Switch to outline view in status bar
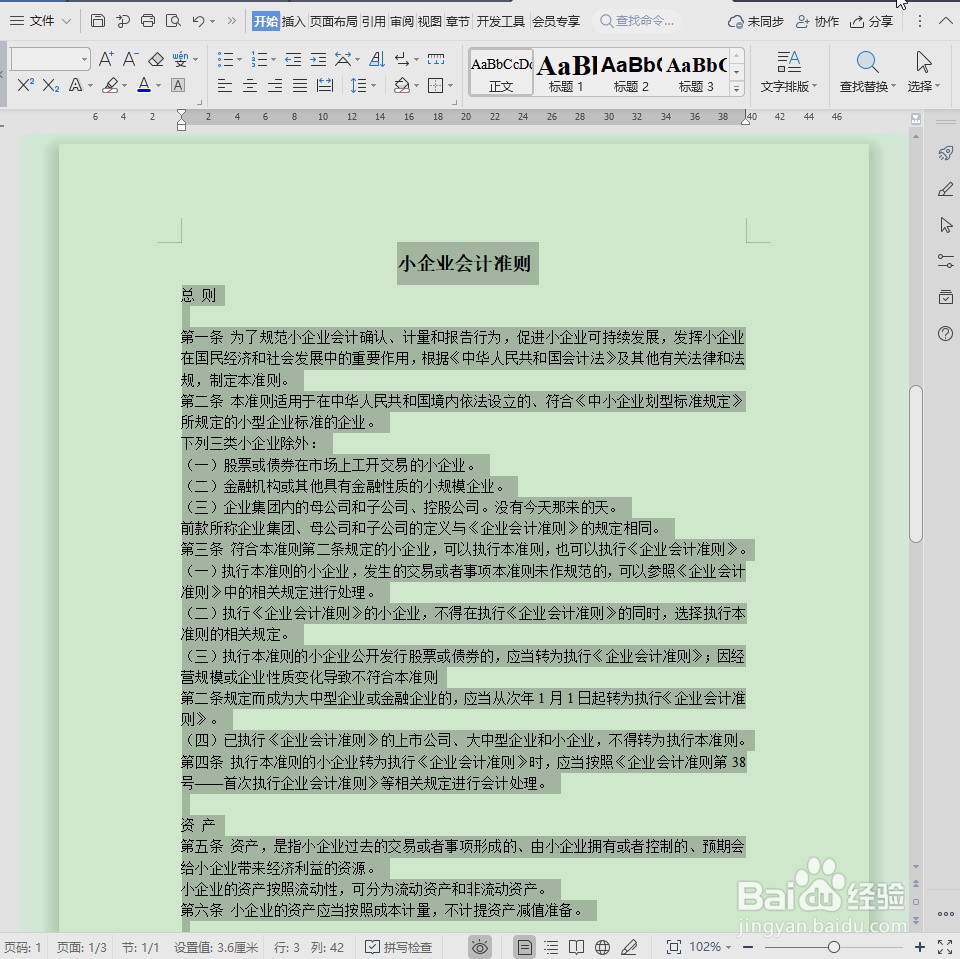 (551, 947)
